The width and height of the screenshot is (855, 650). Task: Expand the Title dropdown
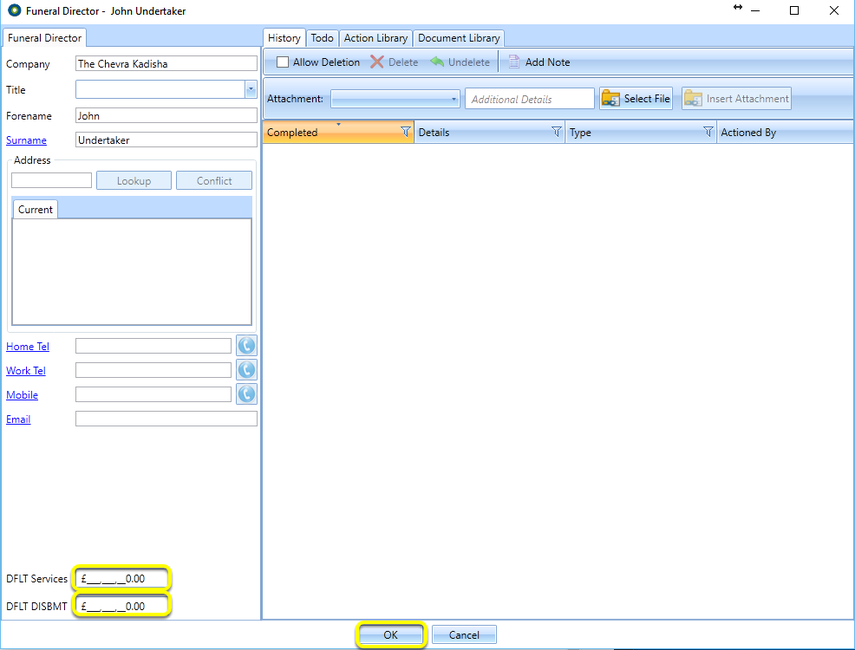(x=251, y=89)
